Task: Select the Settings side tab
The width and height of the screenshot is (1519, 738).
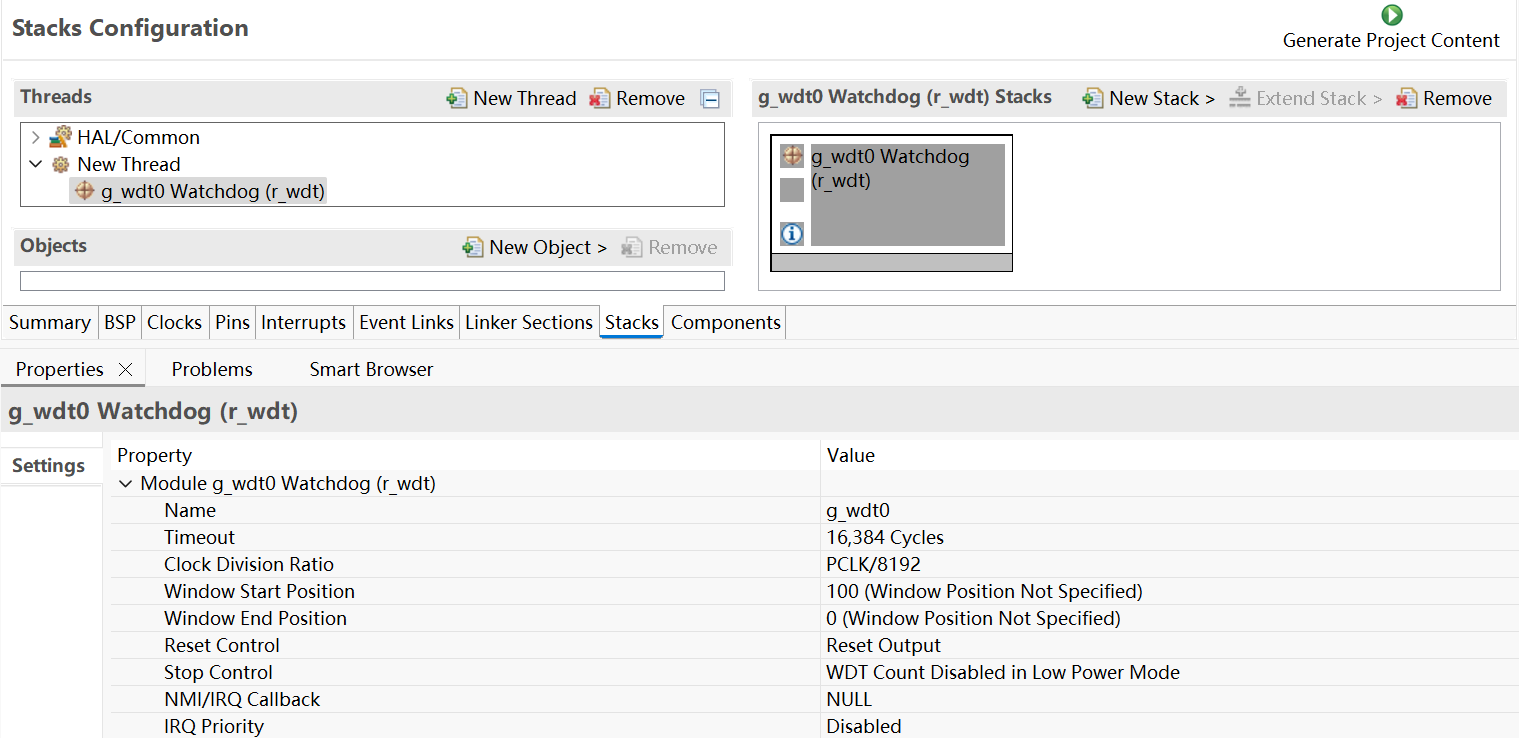Action: 49,466
